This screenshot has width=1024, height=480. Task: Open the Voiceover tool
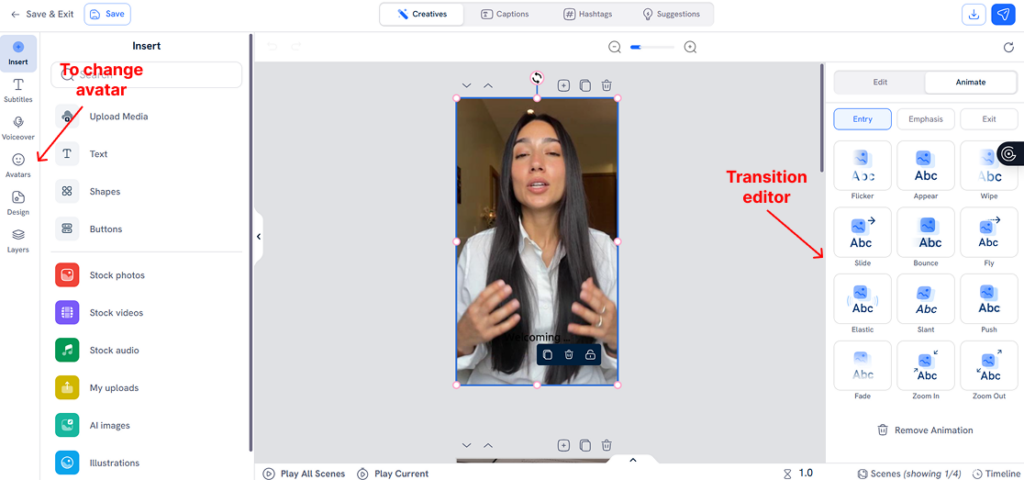click(18, 127)
